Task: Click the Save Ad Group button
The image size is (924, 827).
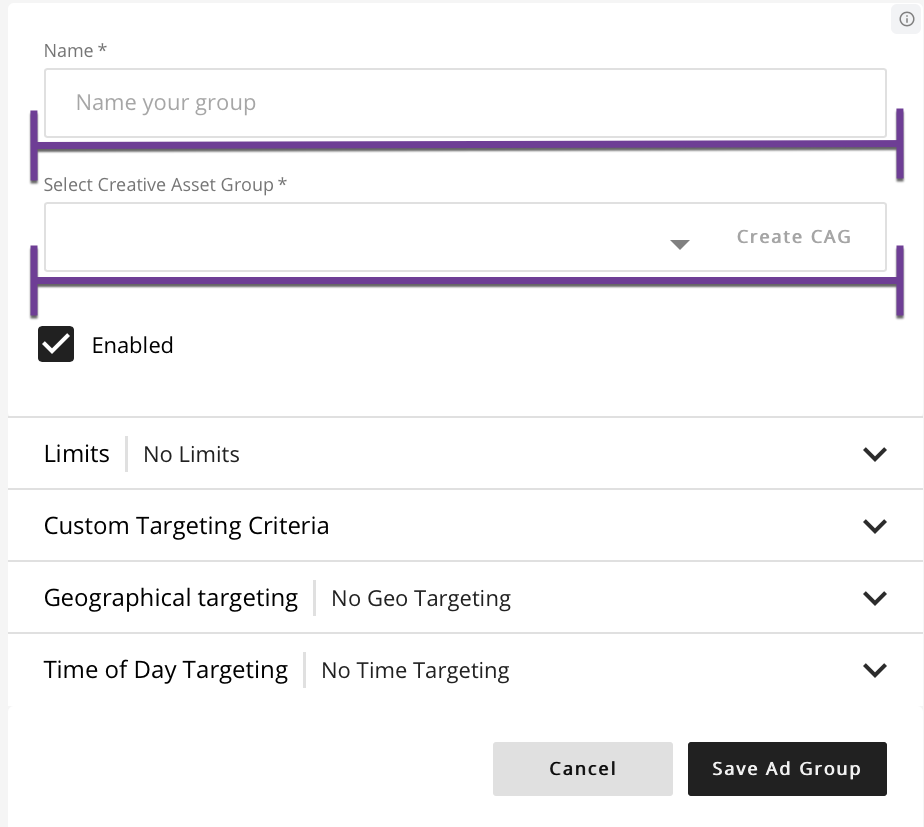Action: pos(787,769)
